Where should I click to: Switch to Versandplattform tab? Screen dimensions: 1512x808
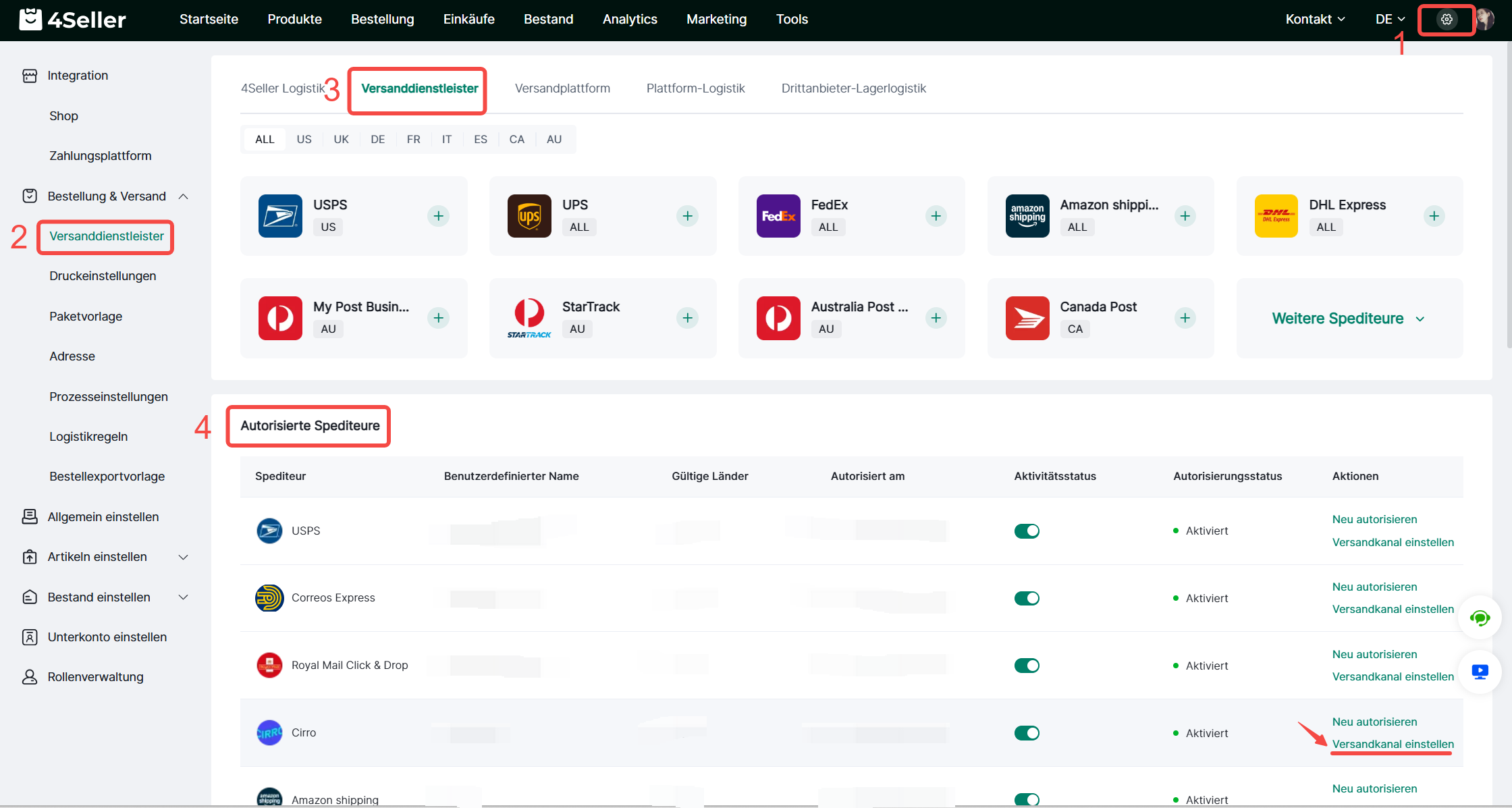point(562,88)
